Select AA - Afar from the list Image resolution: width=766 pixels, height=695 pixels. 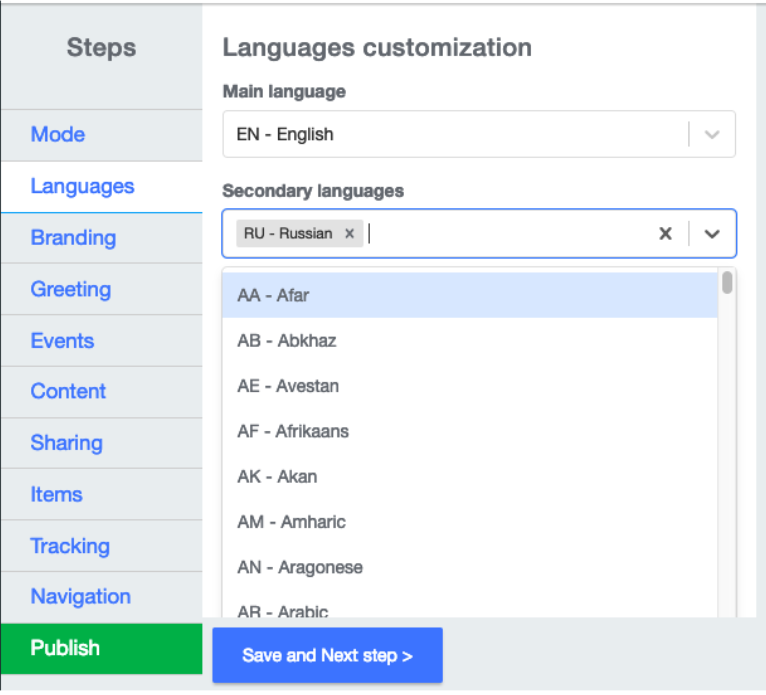click(469, 295)
